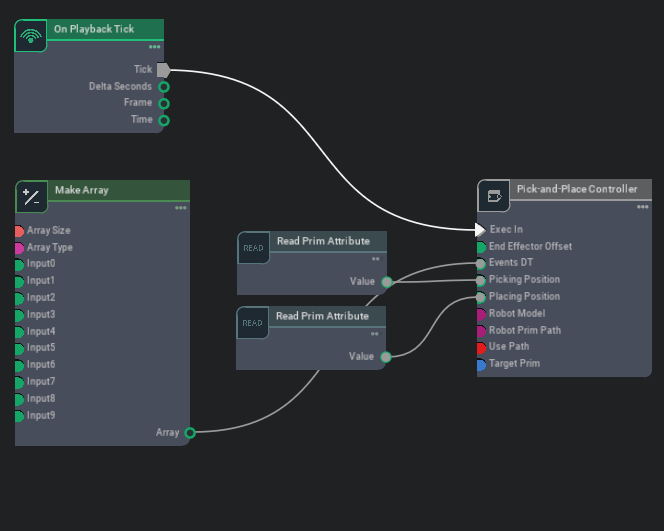Click the Placing Position input port
Viewport: 664px width, 531px height.
[481, 297]
